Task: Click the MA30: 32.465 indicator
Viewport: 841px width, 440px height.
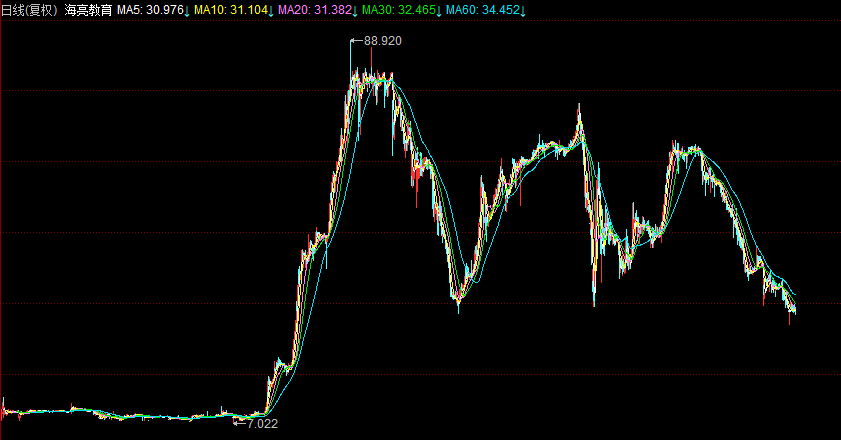Action: [x=399, y=10]
